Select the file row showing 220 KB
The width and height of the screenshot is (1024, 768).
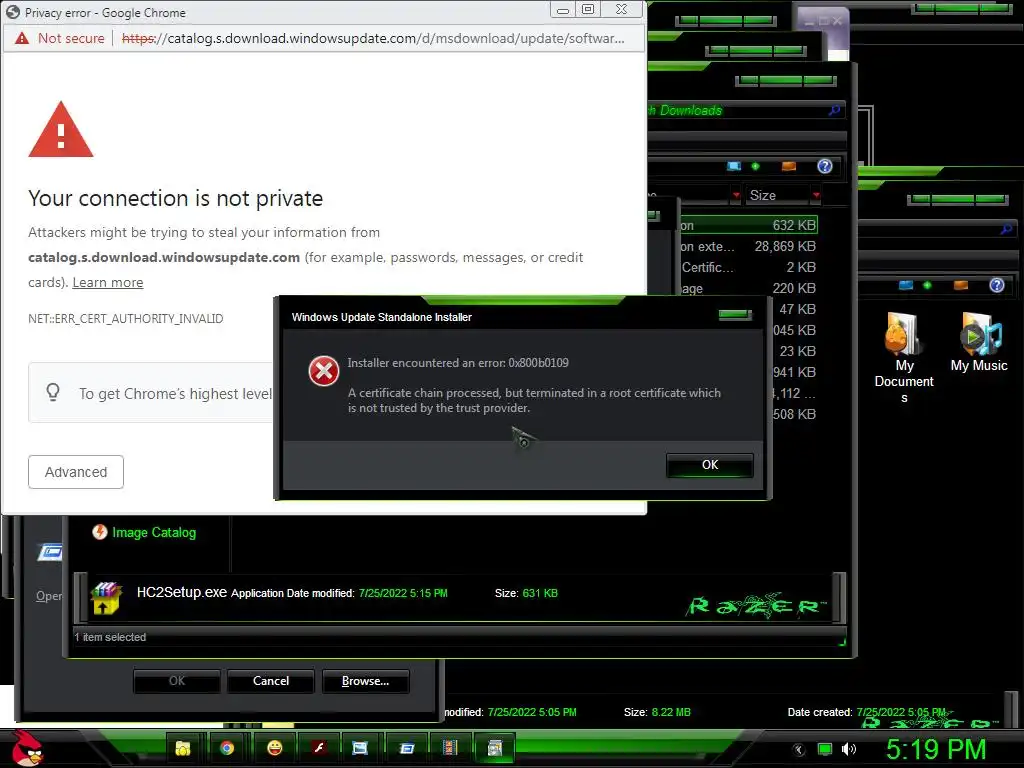[748, 288]
